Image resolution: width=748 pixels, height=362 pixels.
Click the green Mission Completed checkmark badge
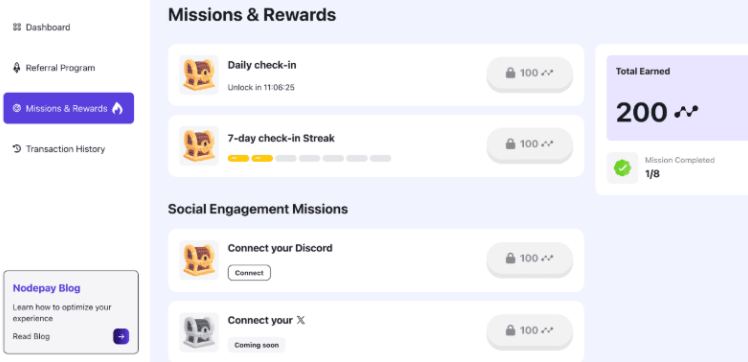(622, 168)
